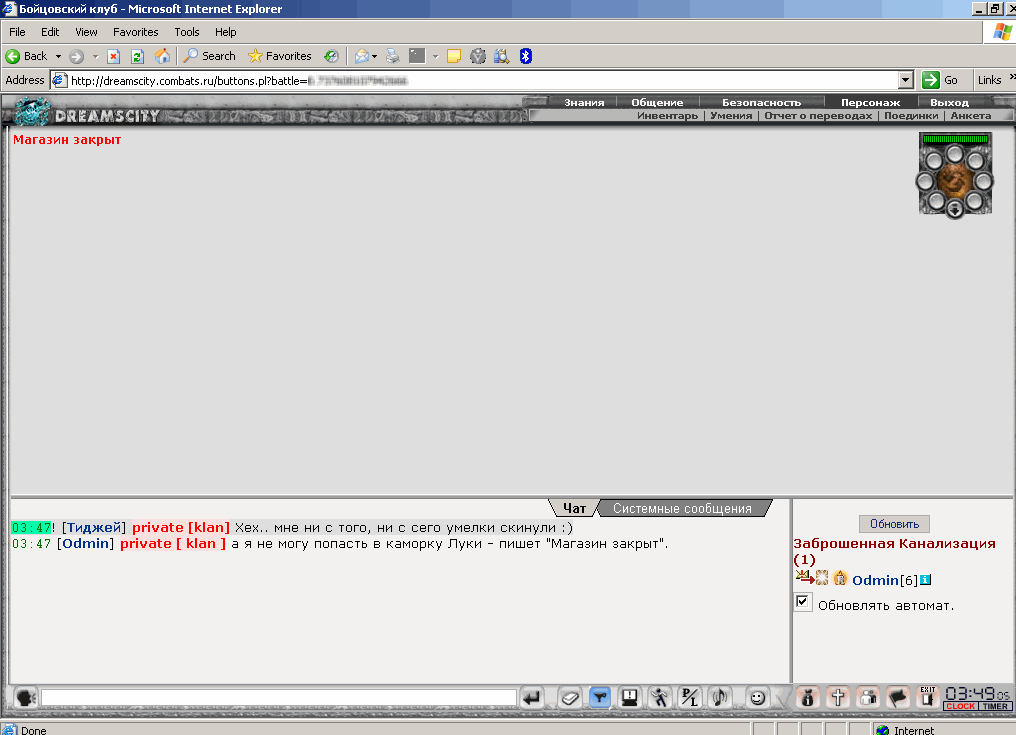Open the 'Общение' game menu

(x=657, y=102)
